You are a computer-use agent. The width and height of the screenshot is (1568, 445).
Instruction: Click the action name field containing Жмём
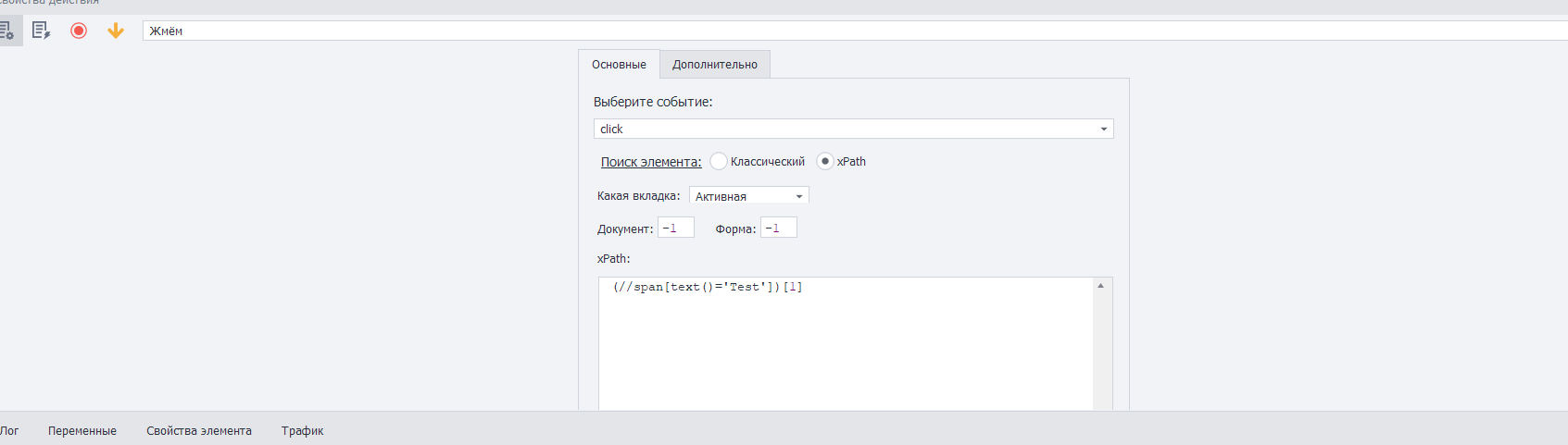[x=834, y=31]
